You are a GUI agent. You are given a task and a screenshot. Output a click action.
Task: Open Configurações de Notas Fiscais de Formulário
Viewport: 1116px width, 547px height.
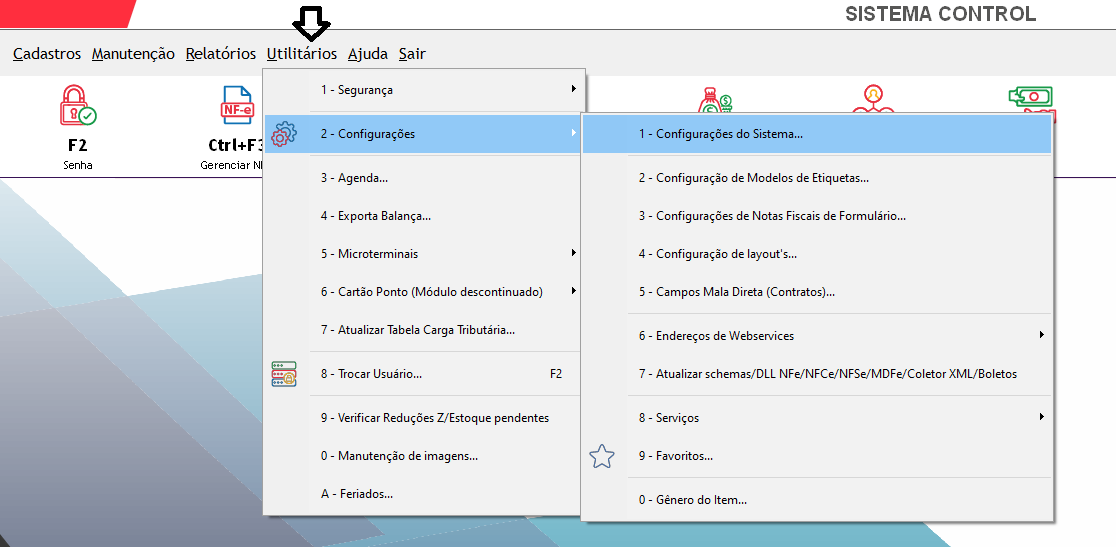[817, 216]
